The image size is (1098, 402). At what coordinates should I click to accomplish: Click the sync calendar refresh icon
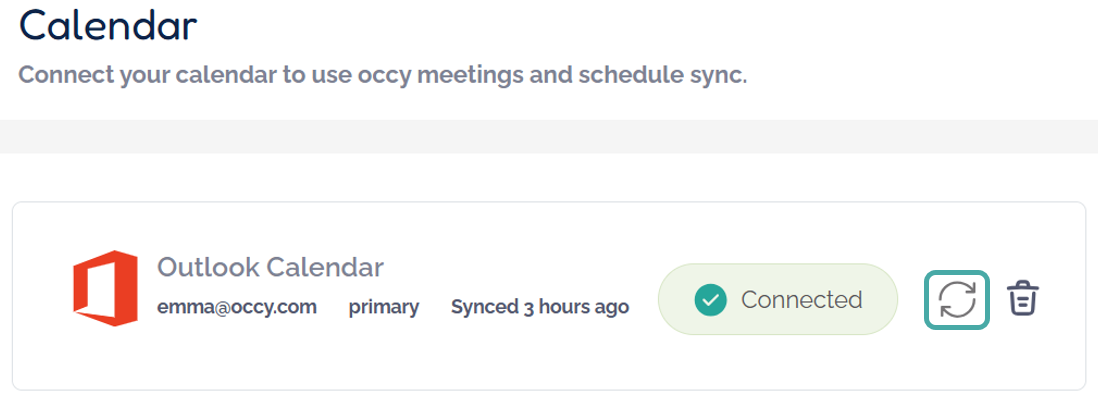pyautogui.click(x=958, y=300)
